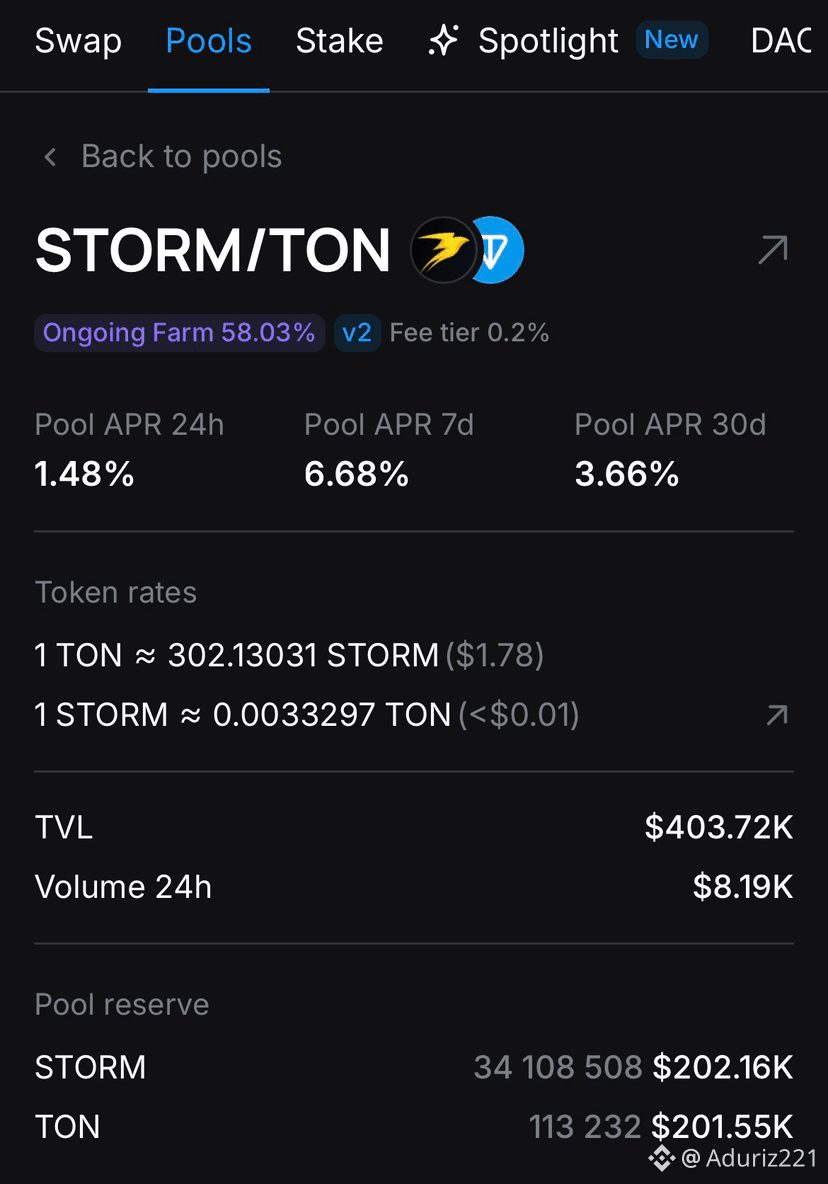Click the Pool APR 7d value

(356, 474)
